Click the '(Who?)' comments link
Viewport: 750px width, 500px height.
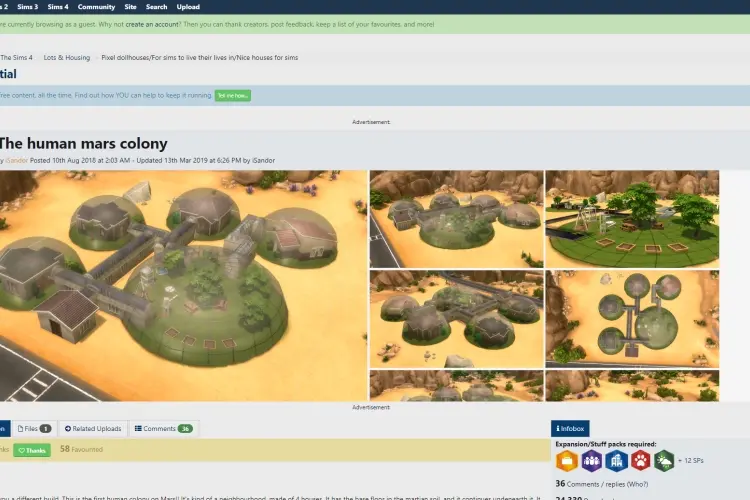[x=637, y=484]
